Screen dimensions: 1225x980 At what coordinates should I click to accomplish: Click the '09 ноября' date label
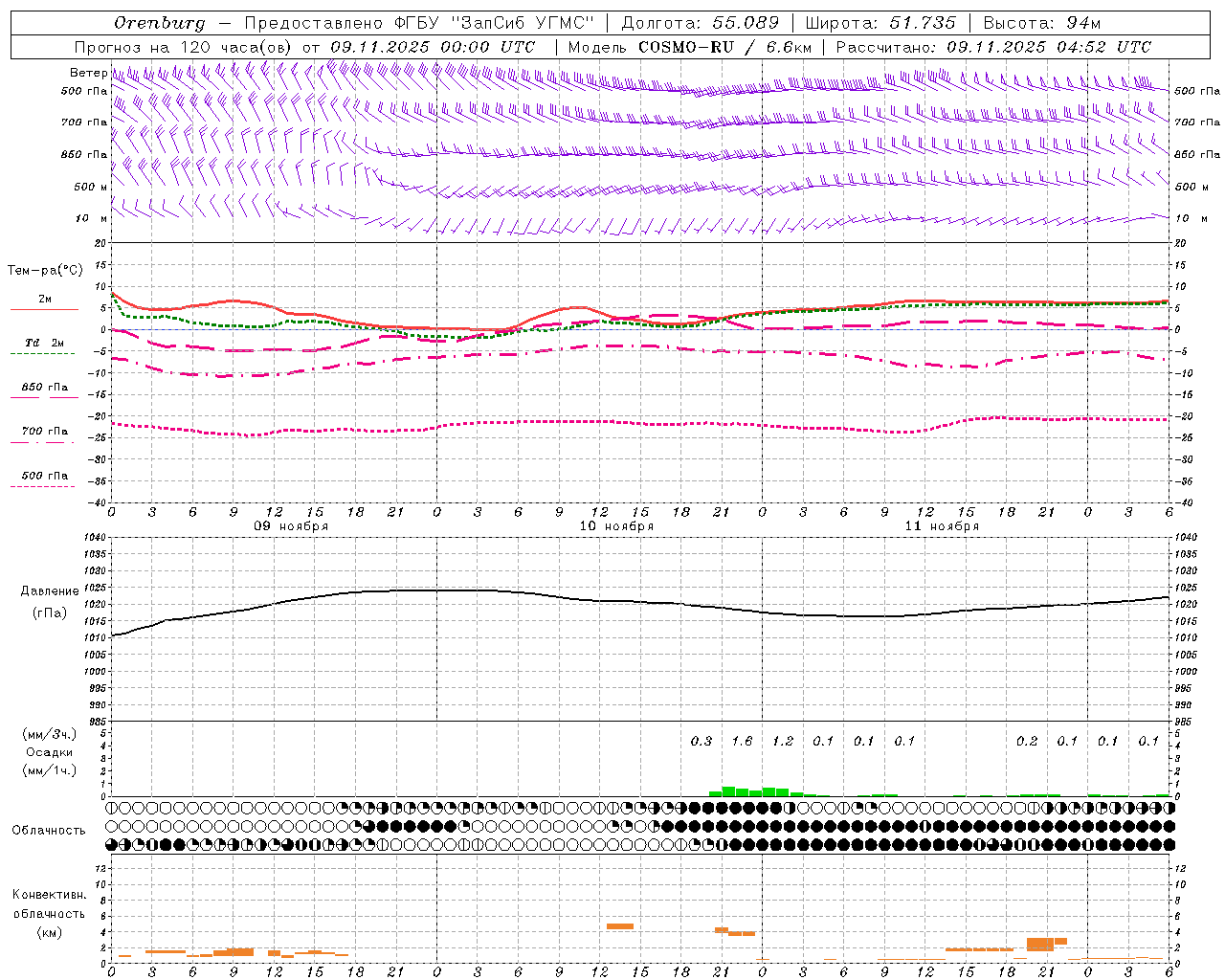(x=291, y=526)
